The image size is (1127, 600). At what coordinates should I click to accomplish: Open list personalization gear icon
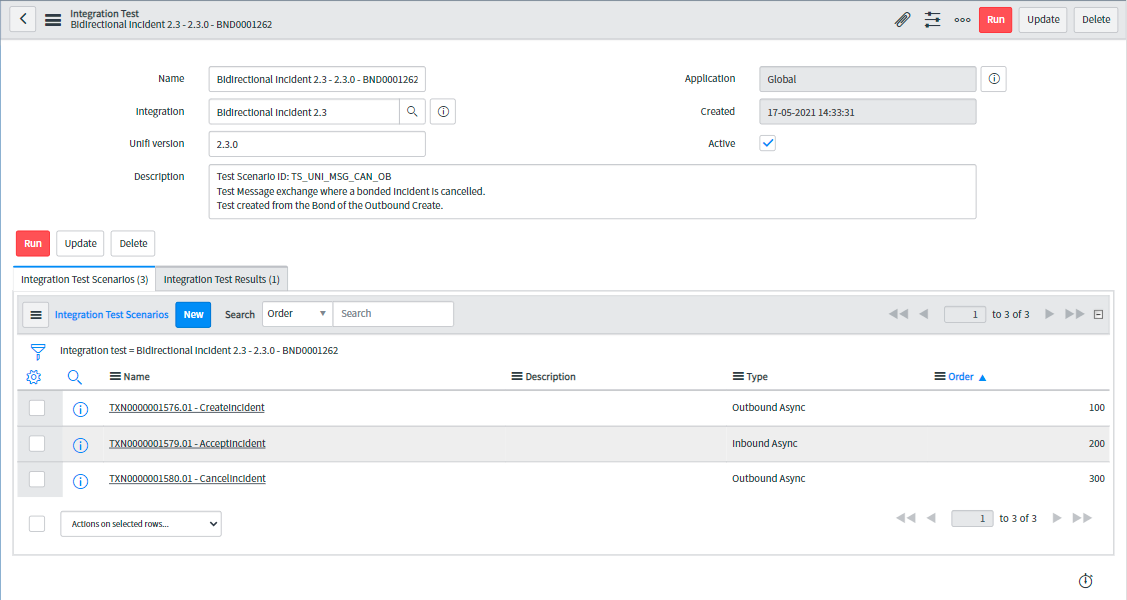pos(34,377)
